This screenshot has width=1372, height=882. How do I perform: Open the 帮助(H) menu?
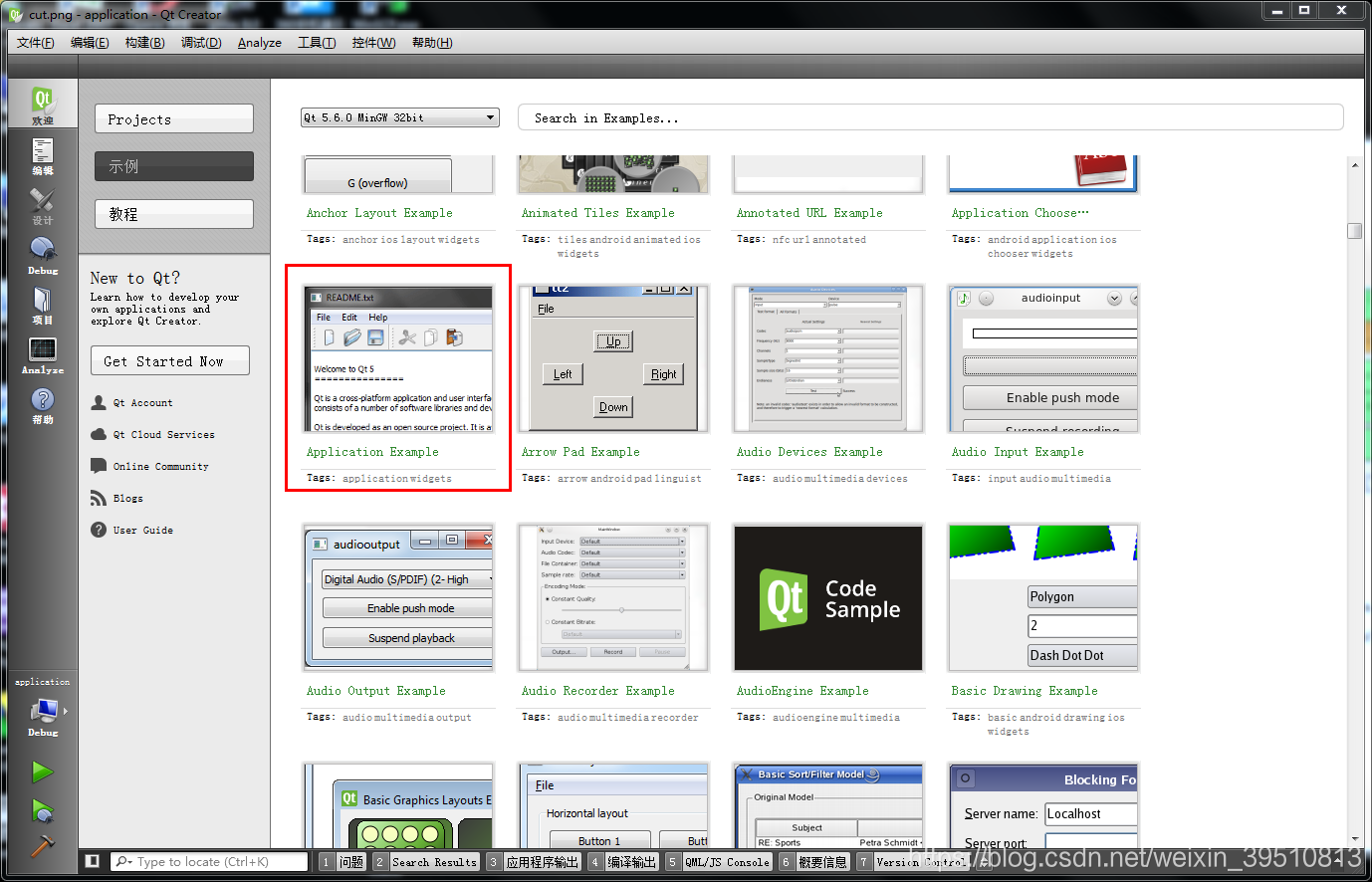click(432, 43)
